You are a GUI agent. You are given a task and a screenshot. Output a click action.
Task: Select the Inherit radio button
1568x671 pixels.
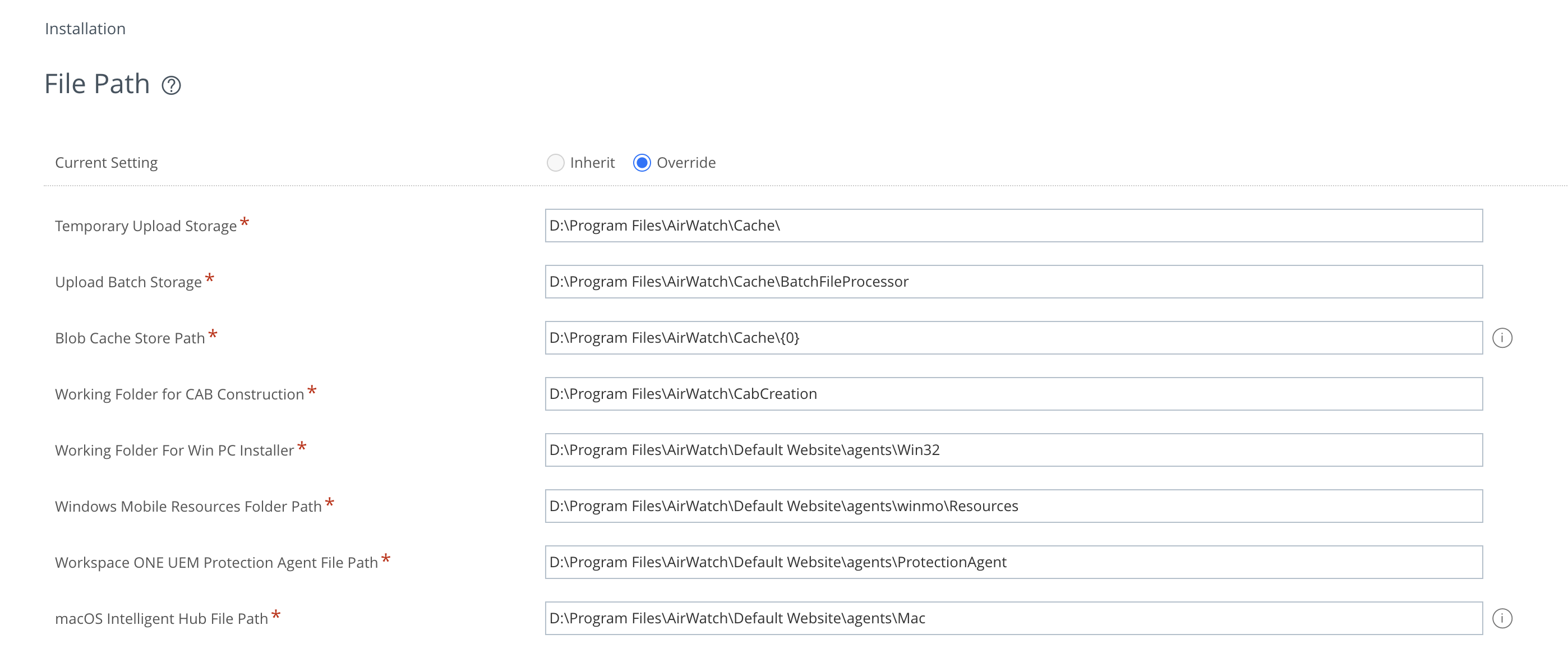pyautogui.click(x=555, y=163)
